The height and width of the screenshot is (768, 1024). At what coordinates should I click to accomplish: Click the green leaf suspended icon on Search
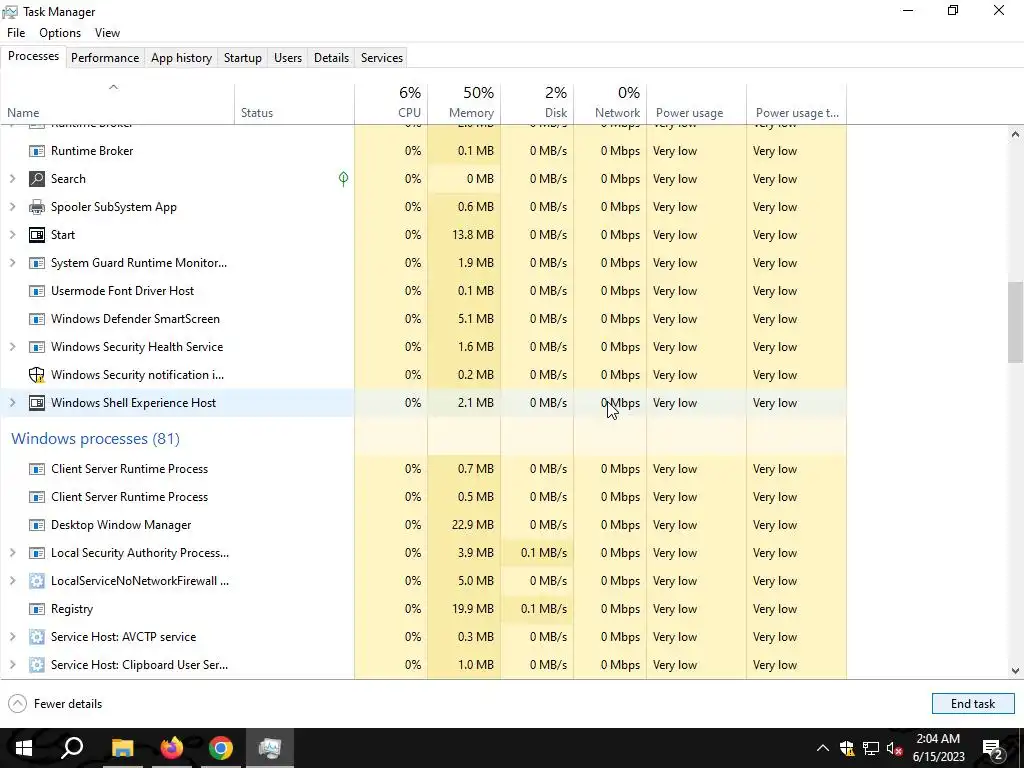coord(344,179)
